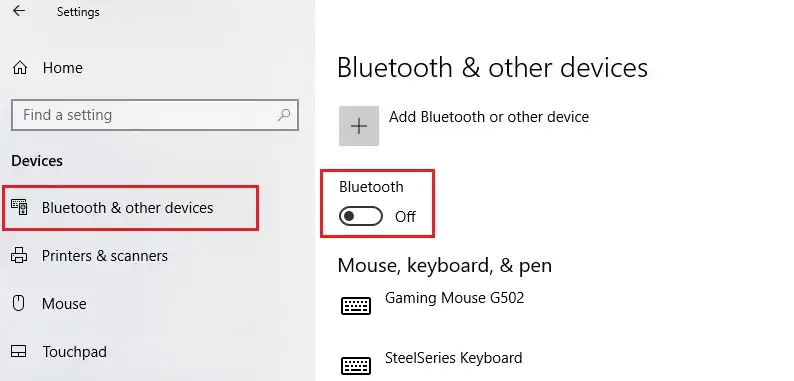
Task: Go to Mouse settings page
Action: pyautogui.click(x=64, y=303)
